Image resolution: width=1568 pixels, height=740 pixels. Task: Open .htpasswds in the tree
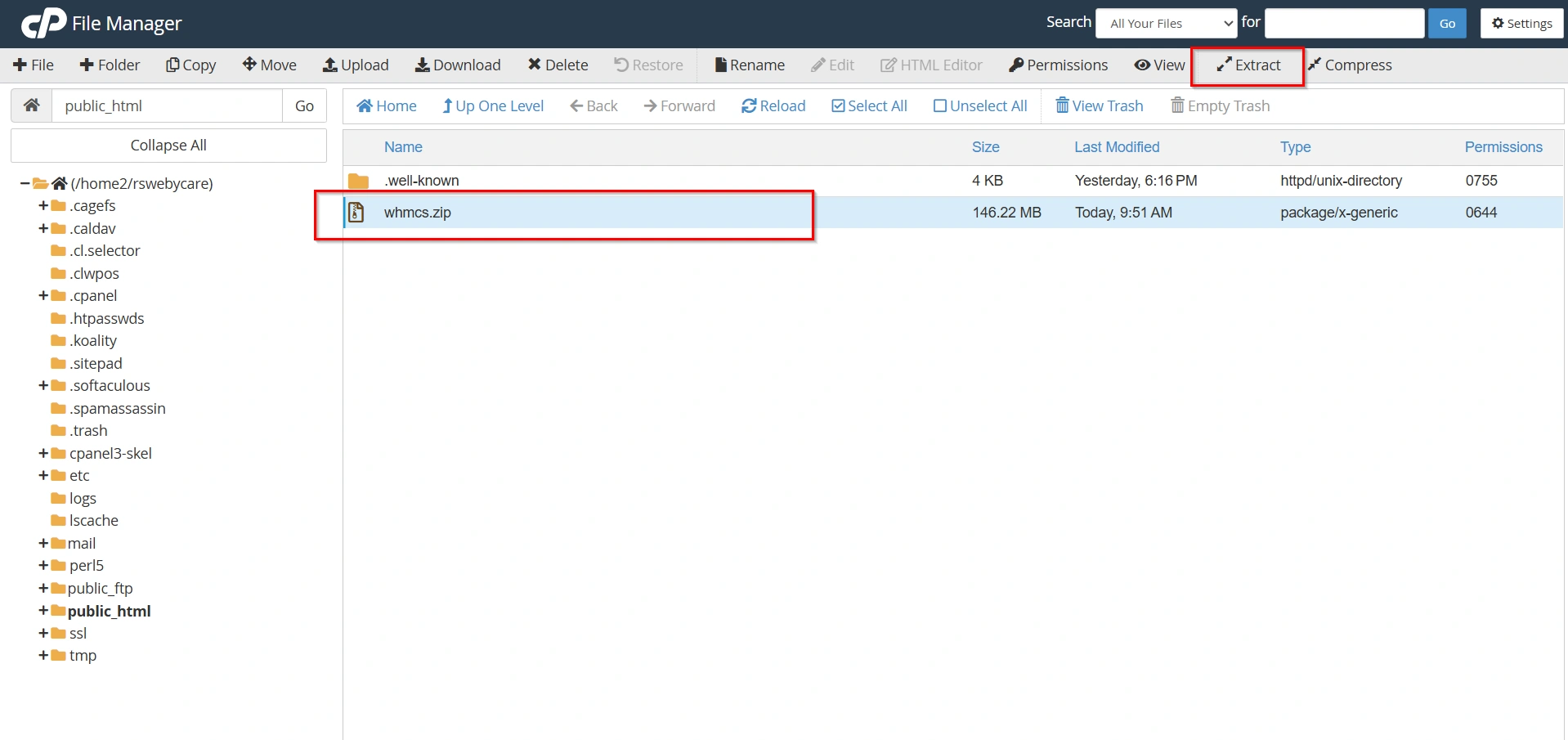point(106,318)
